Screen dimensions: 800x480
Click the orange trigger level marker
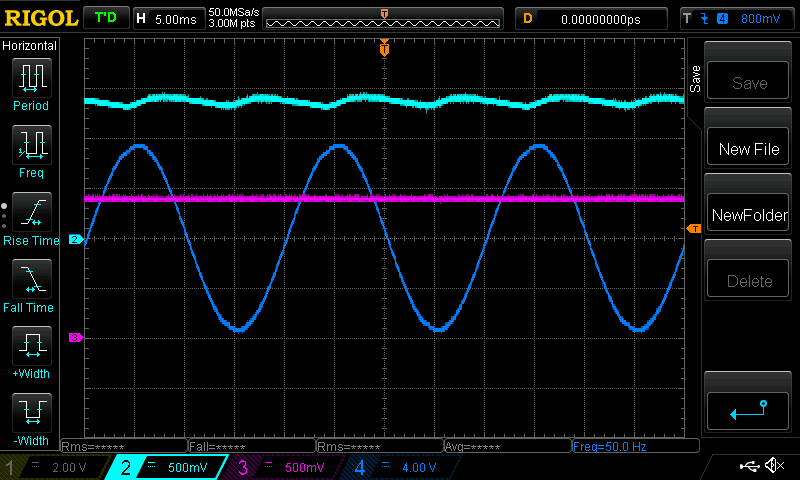(693, 230)
